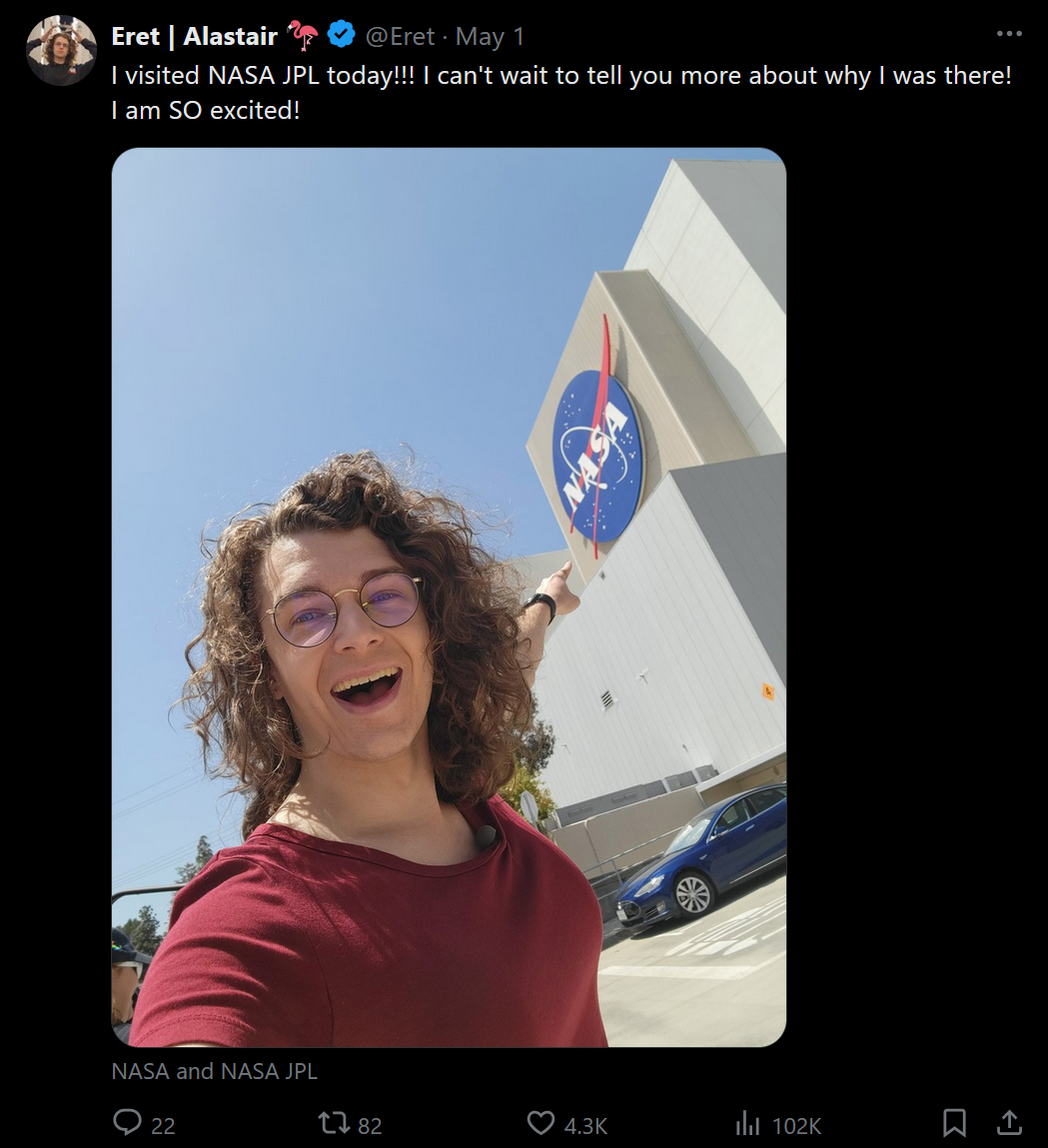Click the 102K views count

pos(796,1125)
